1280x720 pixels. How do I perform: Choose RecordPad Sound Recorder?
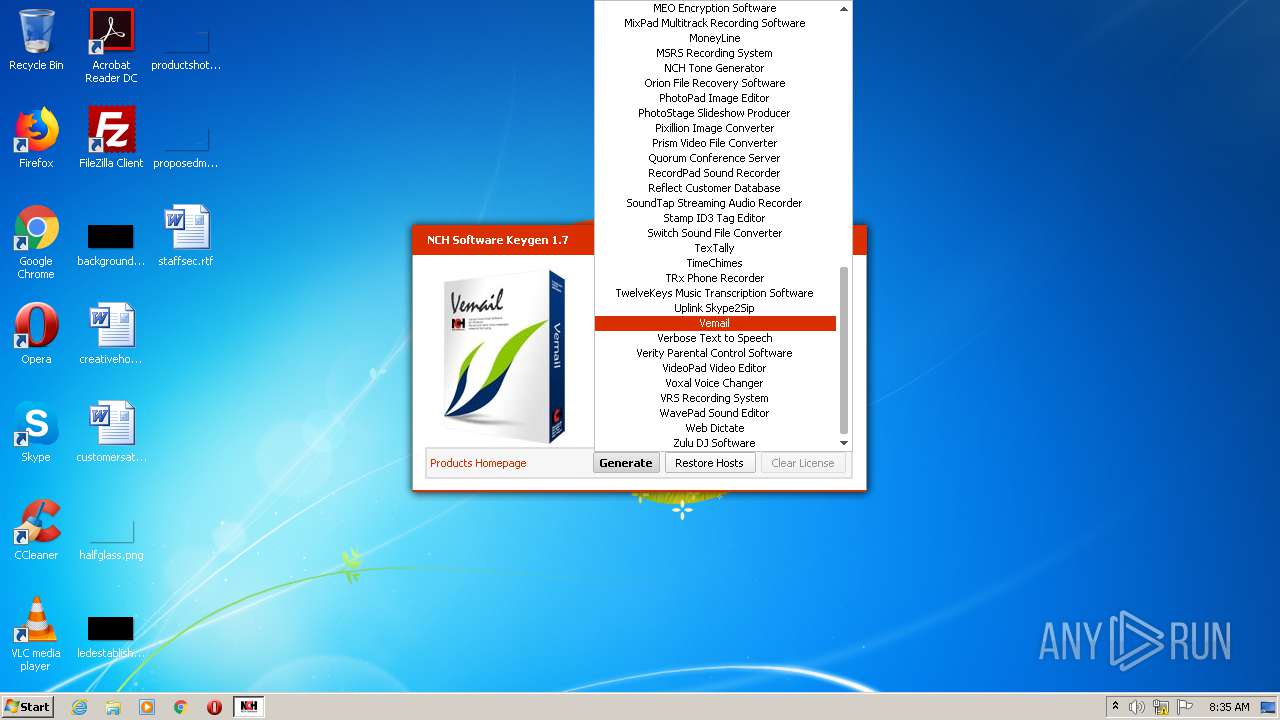[715, 173]
